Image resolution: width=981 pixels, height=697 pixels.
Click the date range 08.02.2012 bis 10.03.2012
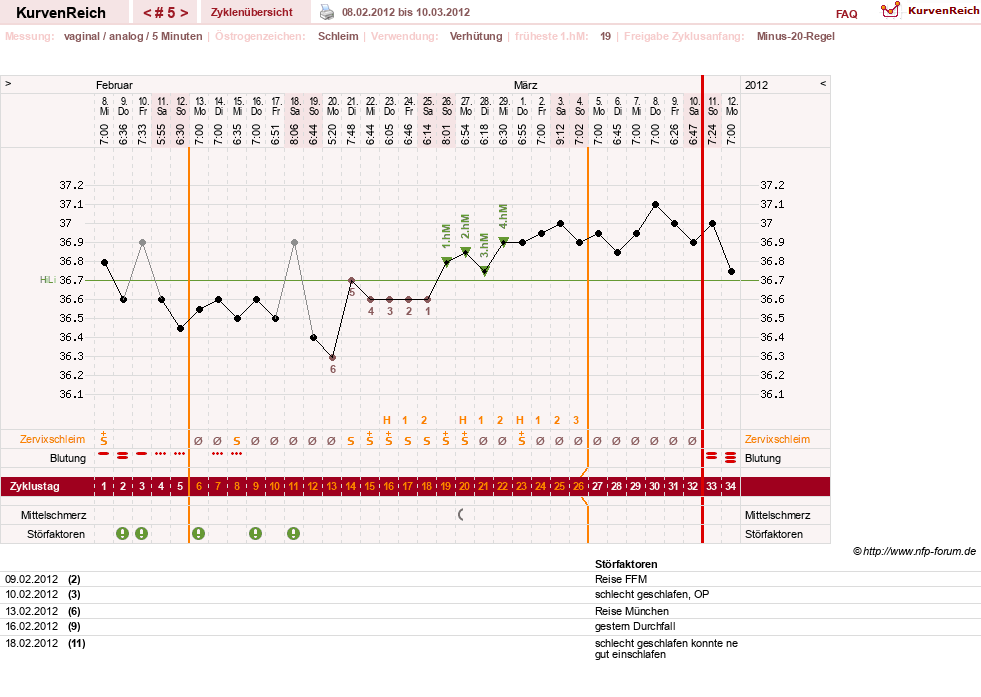406,13
